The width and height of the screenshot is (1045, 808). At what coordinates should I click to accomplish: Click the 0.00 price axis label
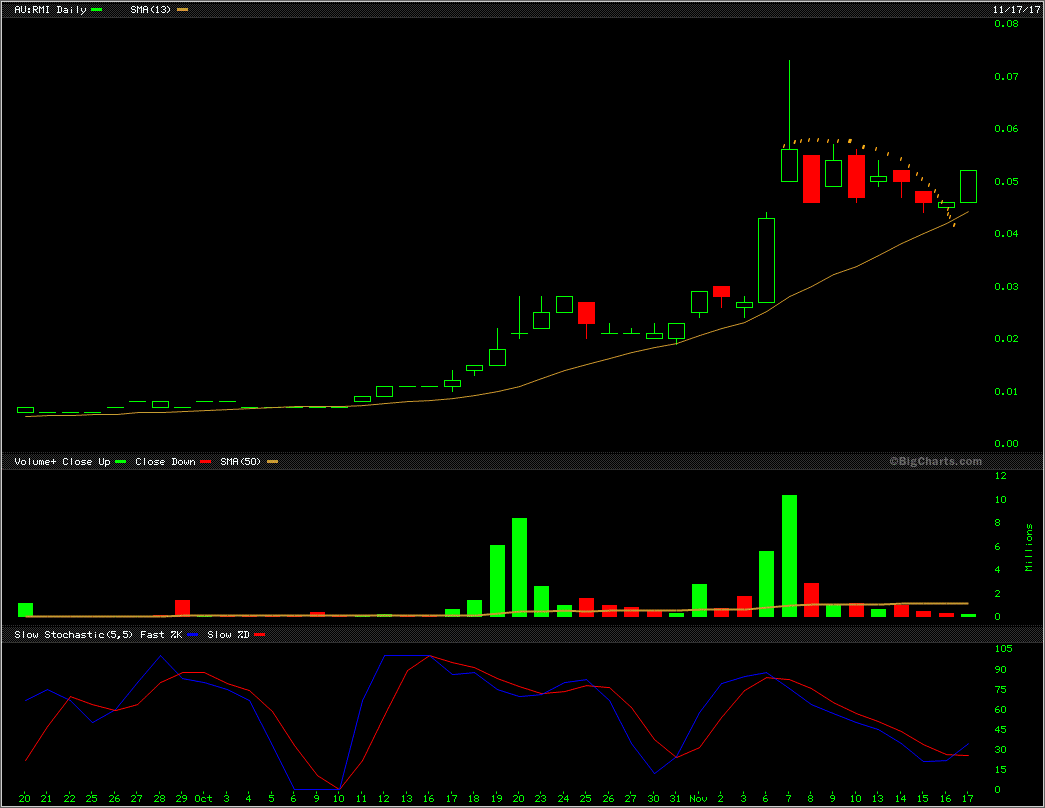point(1006,443)
